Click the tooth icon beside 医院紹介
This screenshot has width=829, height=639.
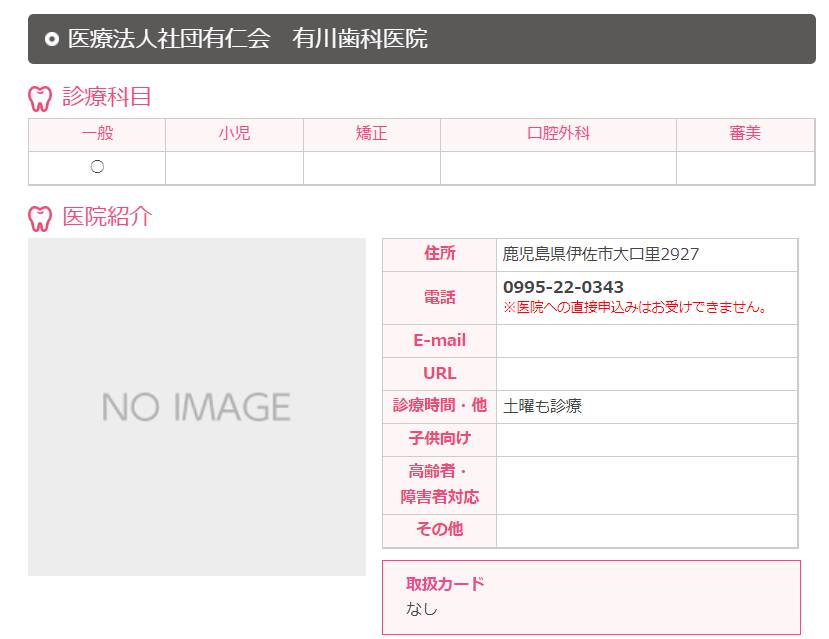(40, 218)
